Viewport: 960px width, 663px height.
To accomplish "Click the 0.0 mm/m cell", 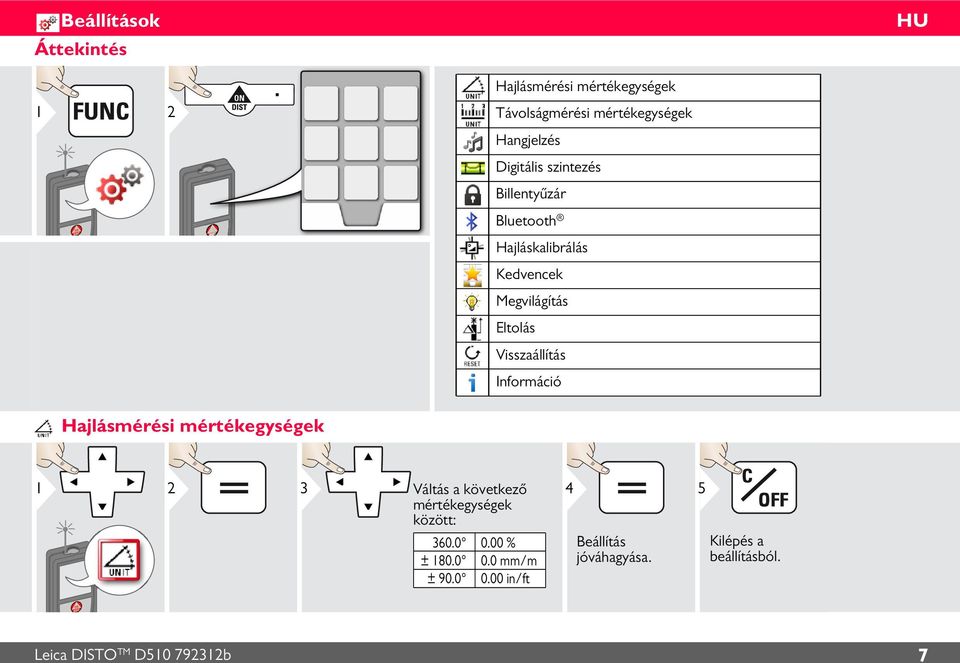I will tap(508, 560).
